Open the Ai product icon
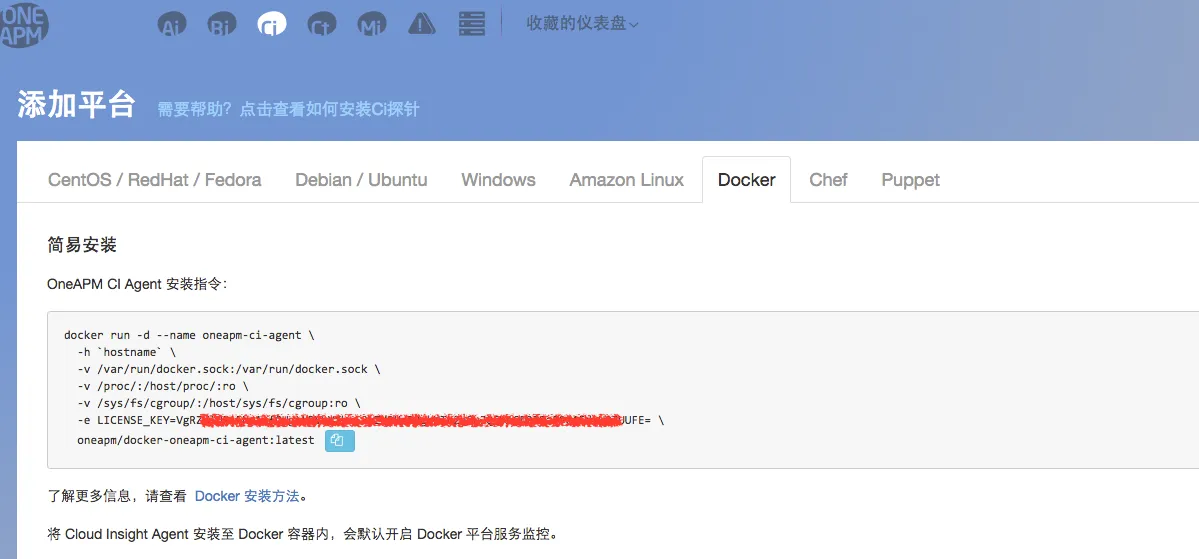The image size is (1199, 559). tap(172, 24)
